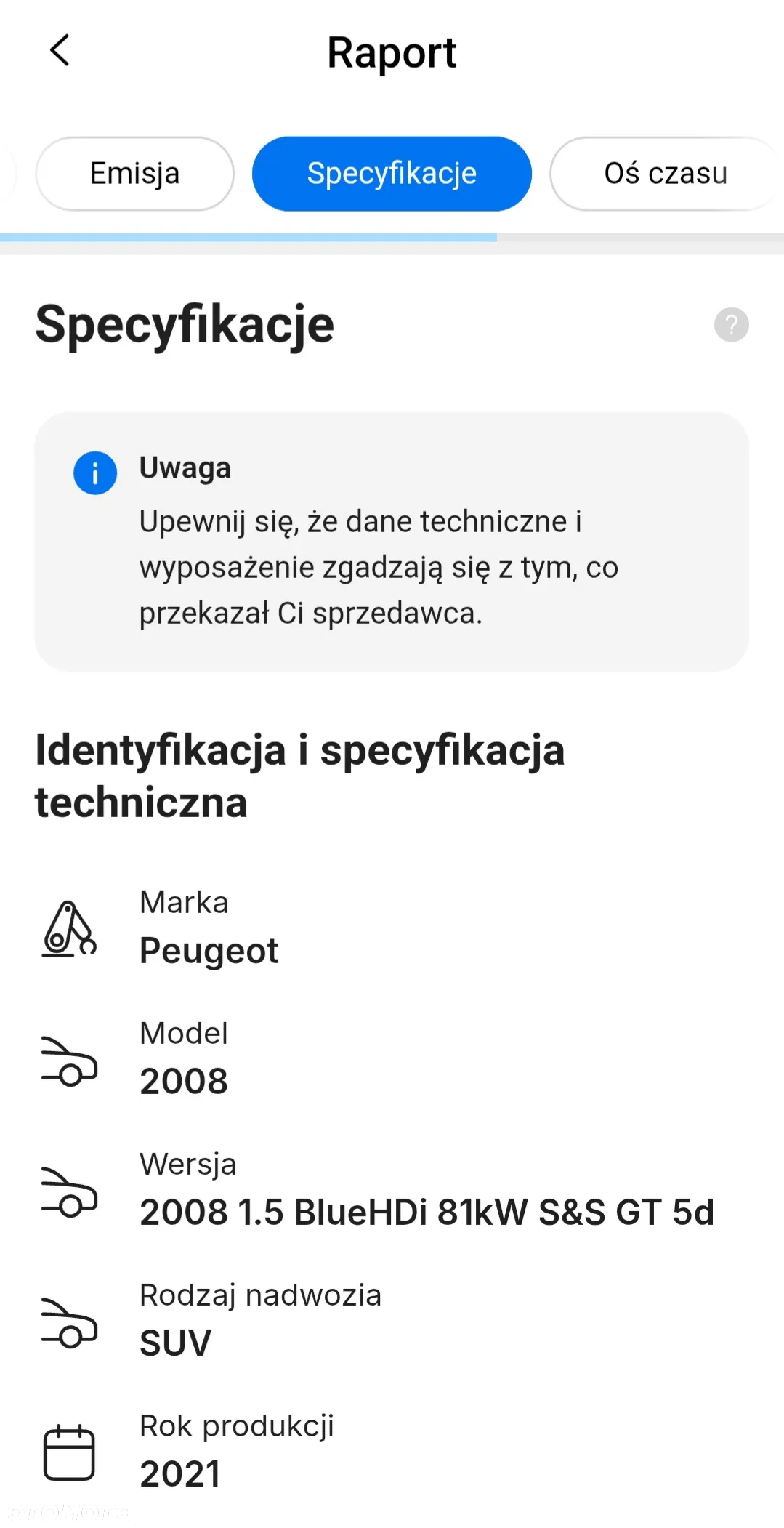
Task: Tap the Raport page title
Action: pyautogui.click(x=392, y=53)
